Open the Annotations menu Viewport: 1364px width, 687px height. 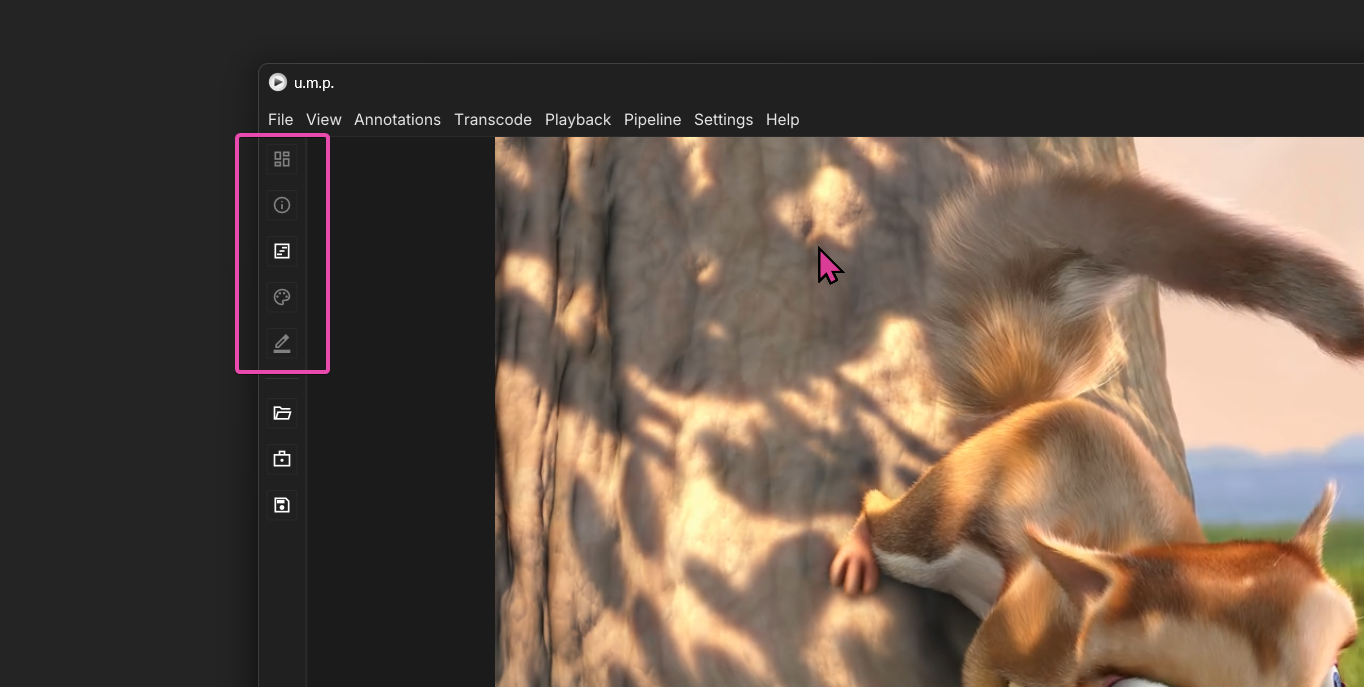pos(397,119)
